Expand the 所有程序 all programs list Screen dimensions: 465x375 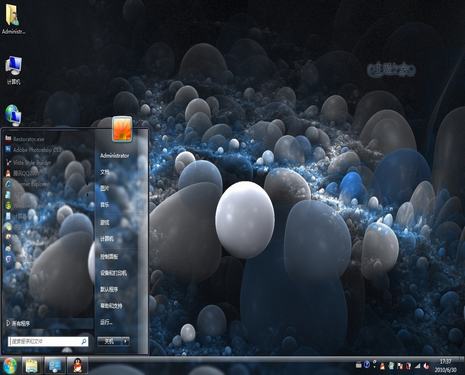pos(19,323)
